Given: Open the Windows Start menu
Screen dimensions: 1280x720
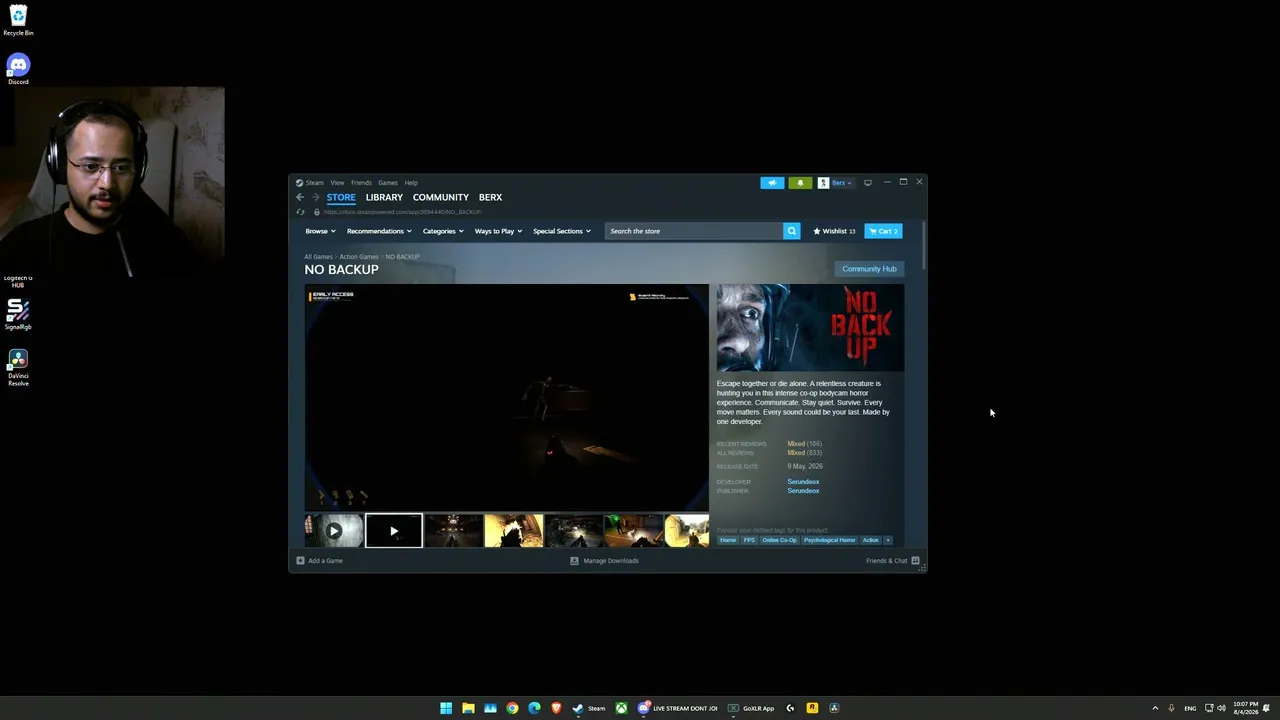Looking at the screenshot, I should 446,708.
